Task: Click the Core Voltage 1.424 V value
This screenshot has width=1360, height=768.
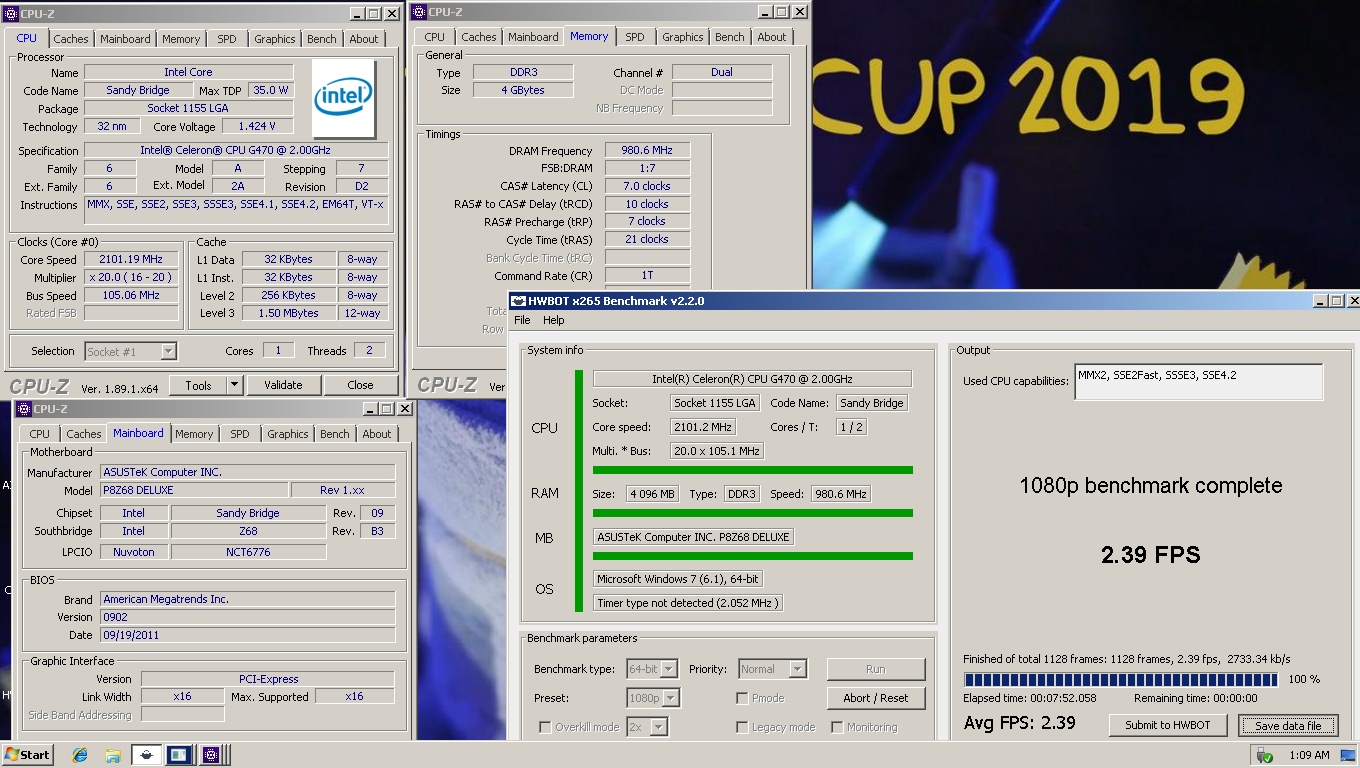Action: tap(258, 126)
